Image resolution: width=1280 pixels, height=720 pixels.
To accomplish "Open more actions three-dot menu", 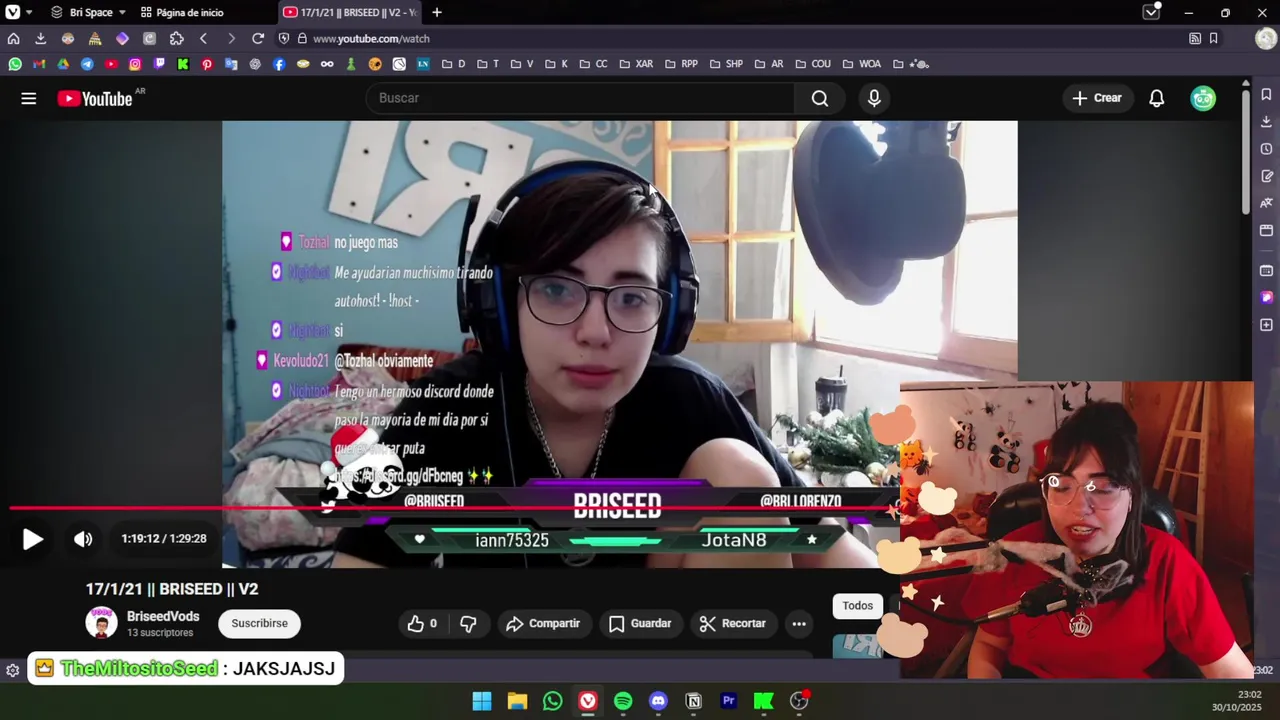I will (x=799, y=623).
